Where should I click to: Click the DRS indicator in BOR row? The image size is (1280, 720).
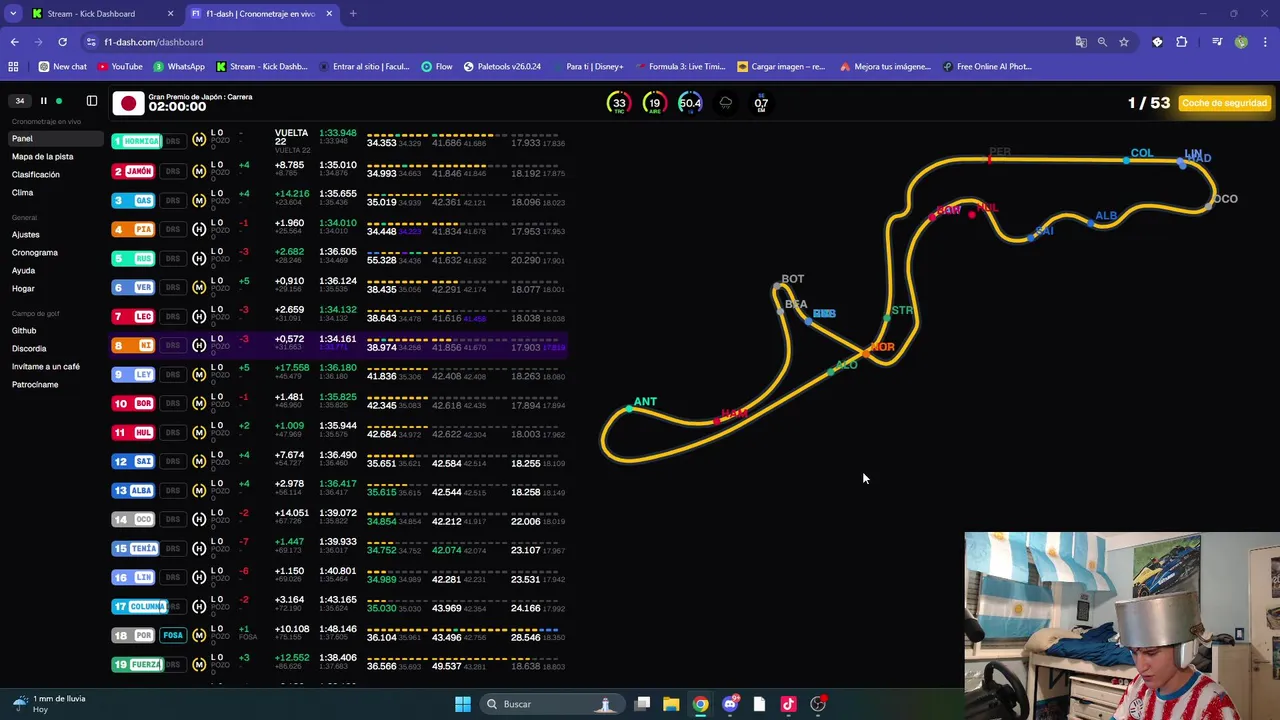click(173, 403)
